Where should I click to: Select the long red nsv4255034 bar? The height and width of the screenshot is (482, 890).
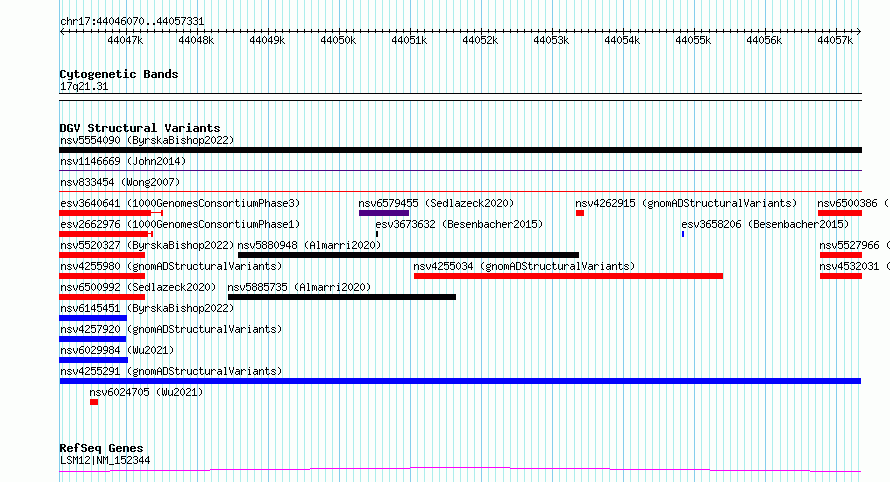click(x=568, y=276)
